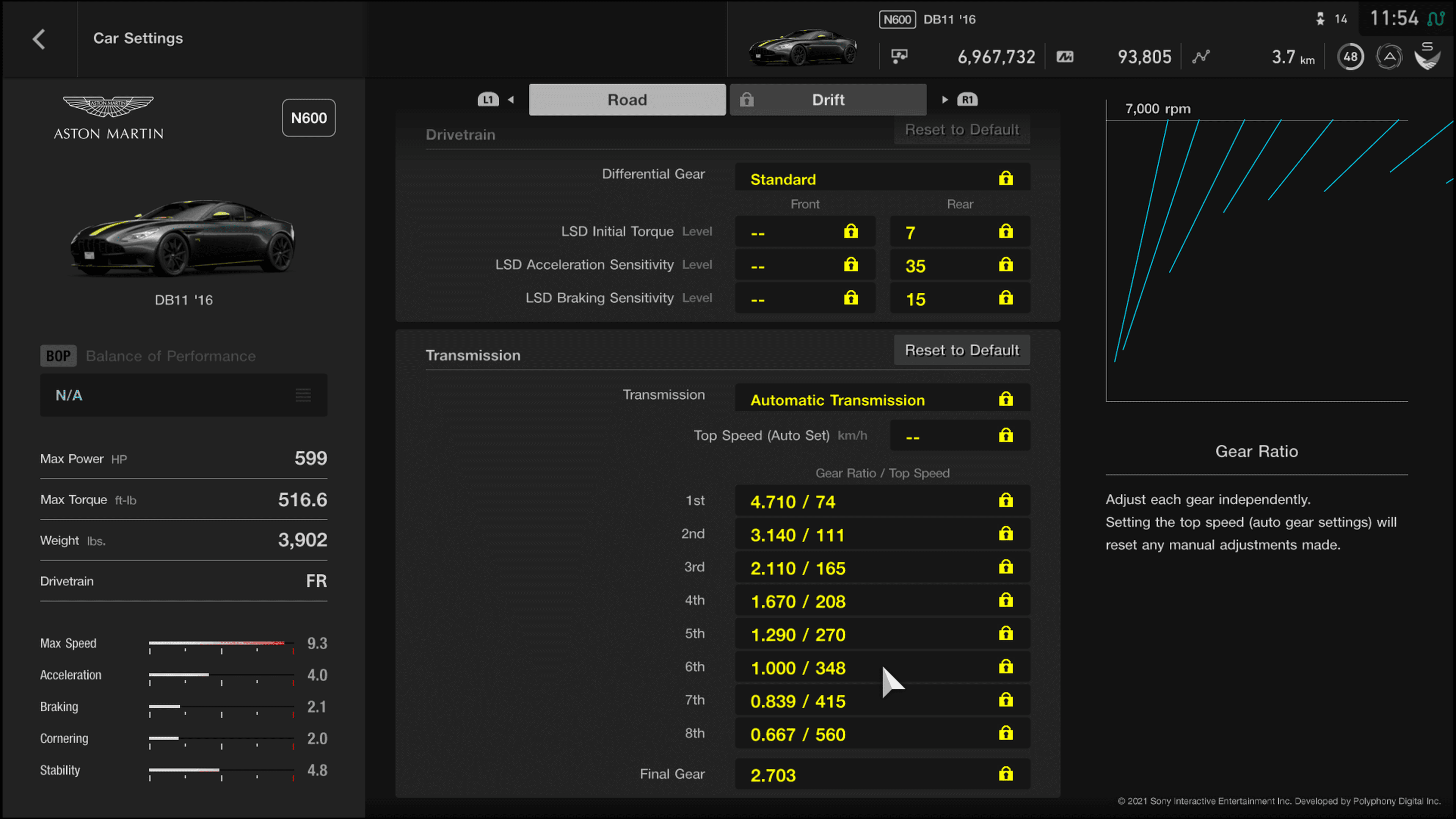The image size is (1456, 819).
Task: Click the R1 shoulder button icon
Action: coord(967,100)
